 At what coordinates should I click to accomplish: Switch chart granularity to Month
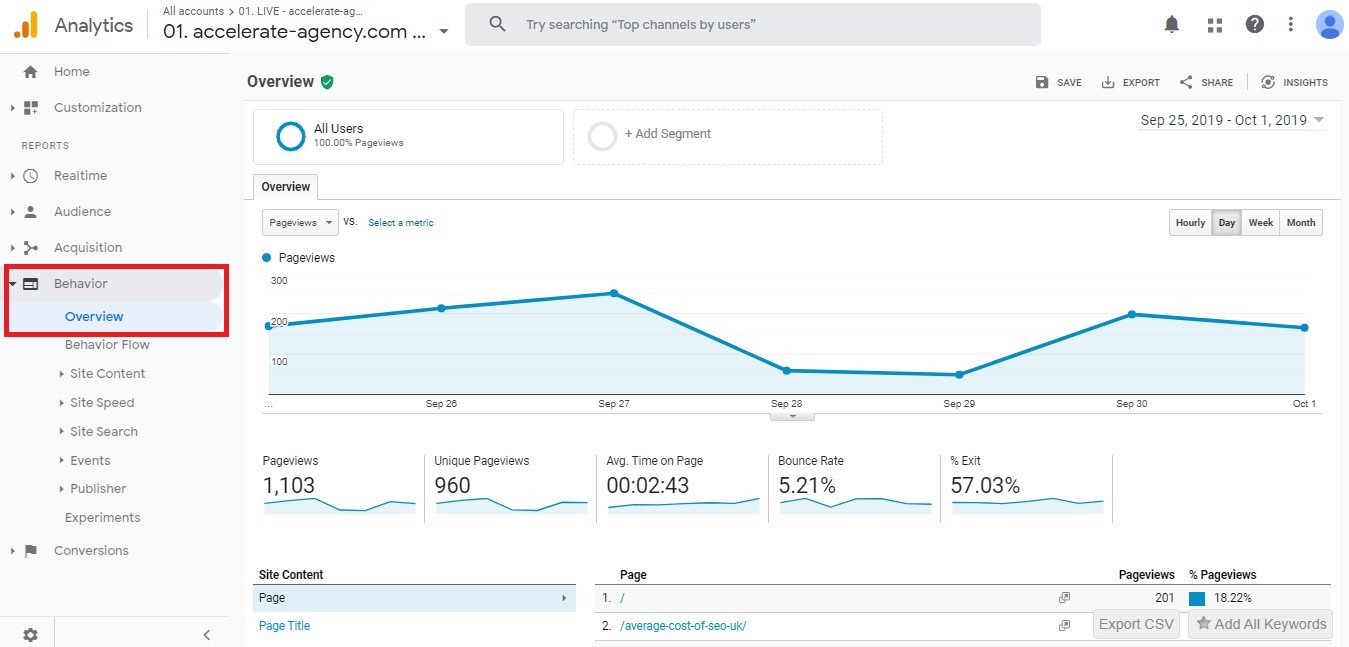1301,223
